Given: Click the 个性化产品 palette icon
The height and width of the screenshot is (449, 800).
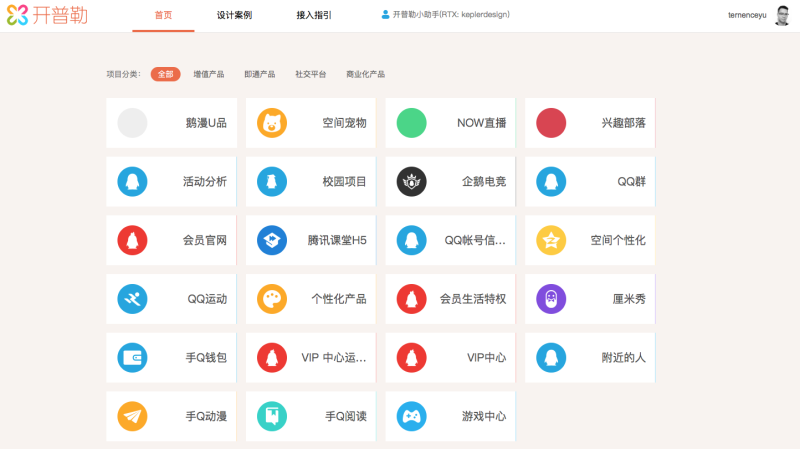Looking at the screenshot, I should pos(272,299).
